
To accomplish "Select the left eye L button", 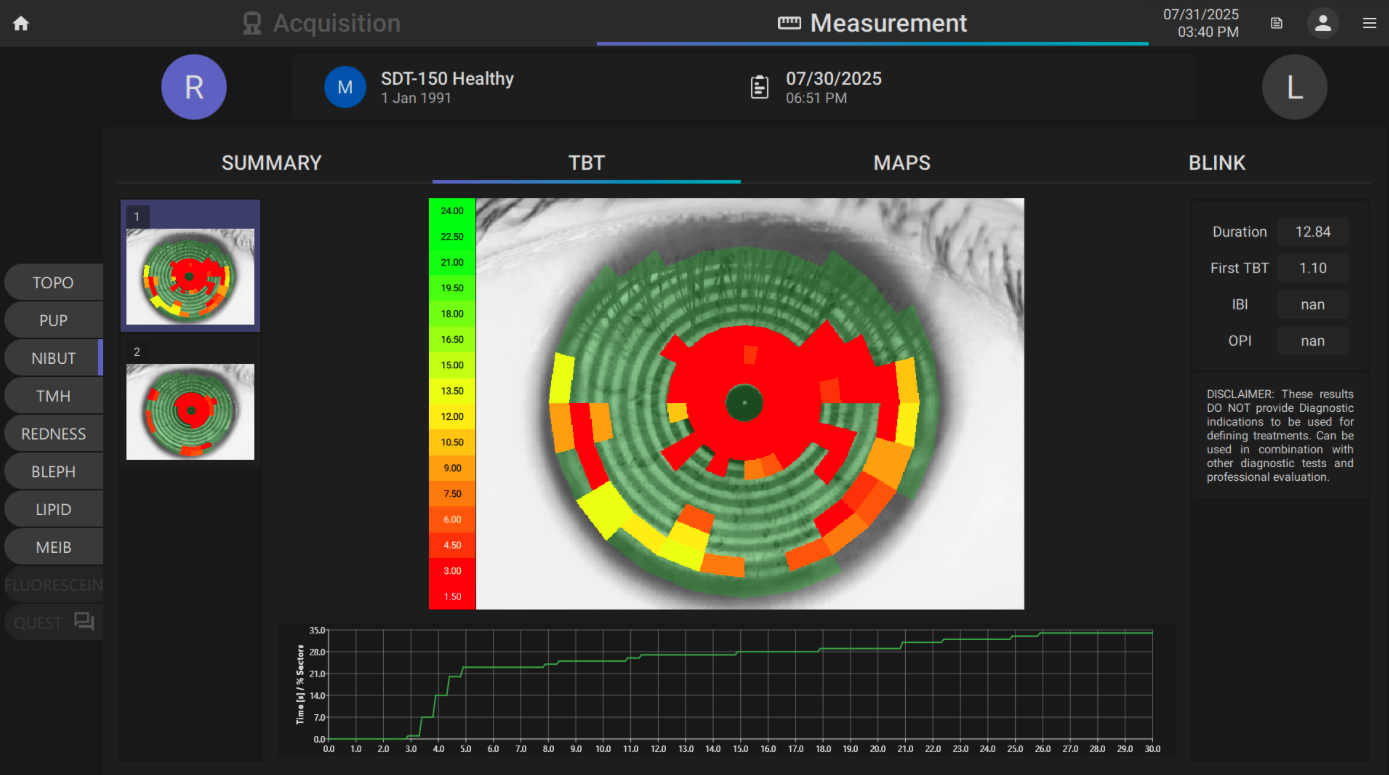I will (1294, 87).
